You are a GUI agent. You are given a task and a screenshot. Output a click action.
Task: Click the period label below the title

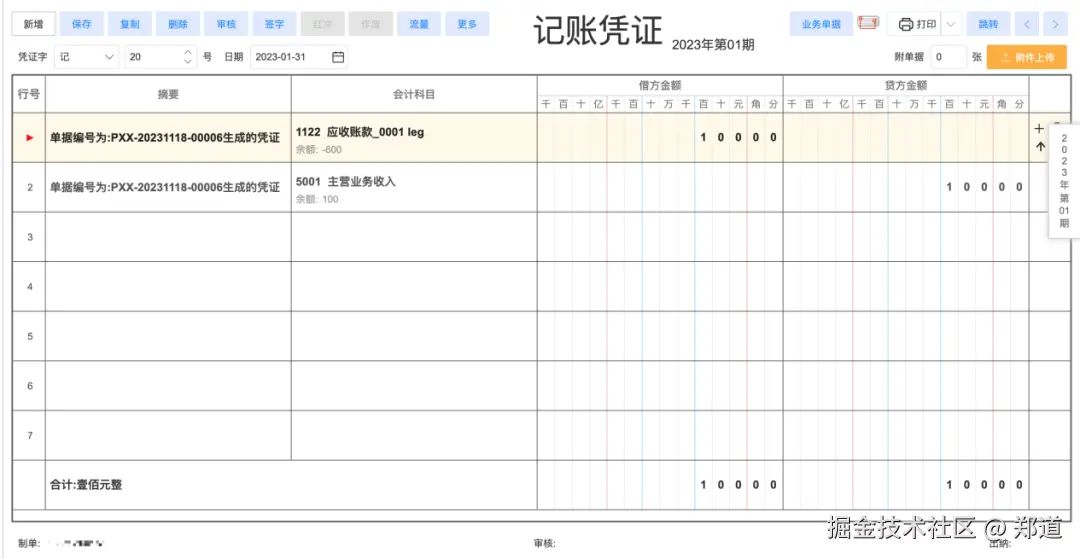tap(713, 45)
